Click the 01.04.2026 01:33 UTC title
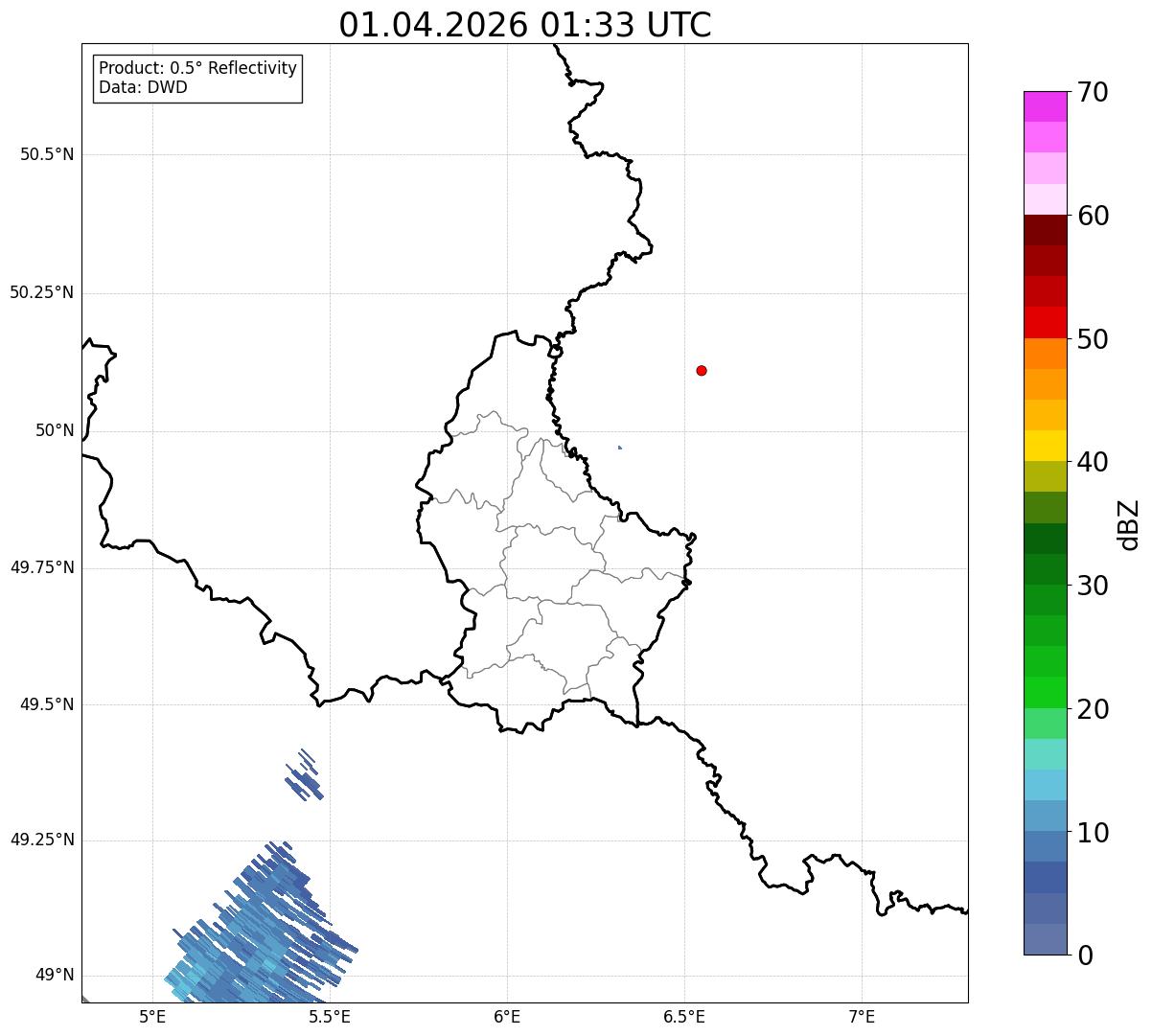The width and height of the screenshot is (1152, 1036). tap(525, 25)
